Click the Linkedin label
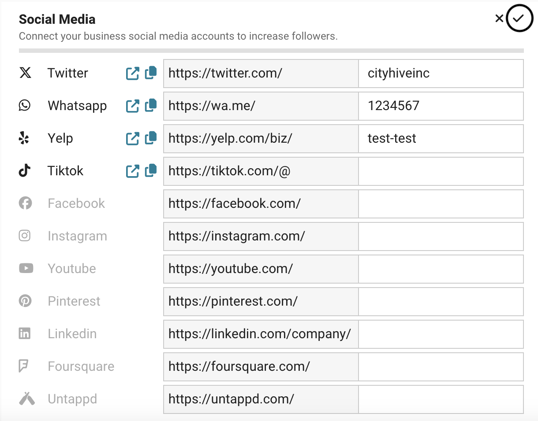 point(72,334)
